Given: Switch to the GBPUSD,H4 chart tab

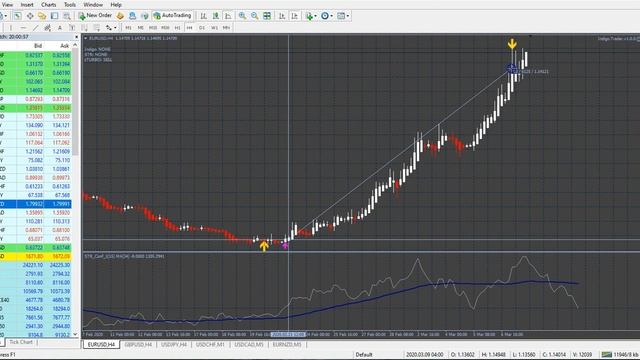Looking at the screenshot, I should pyautogui.click(x=138, y=345).
